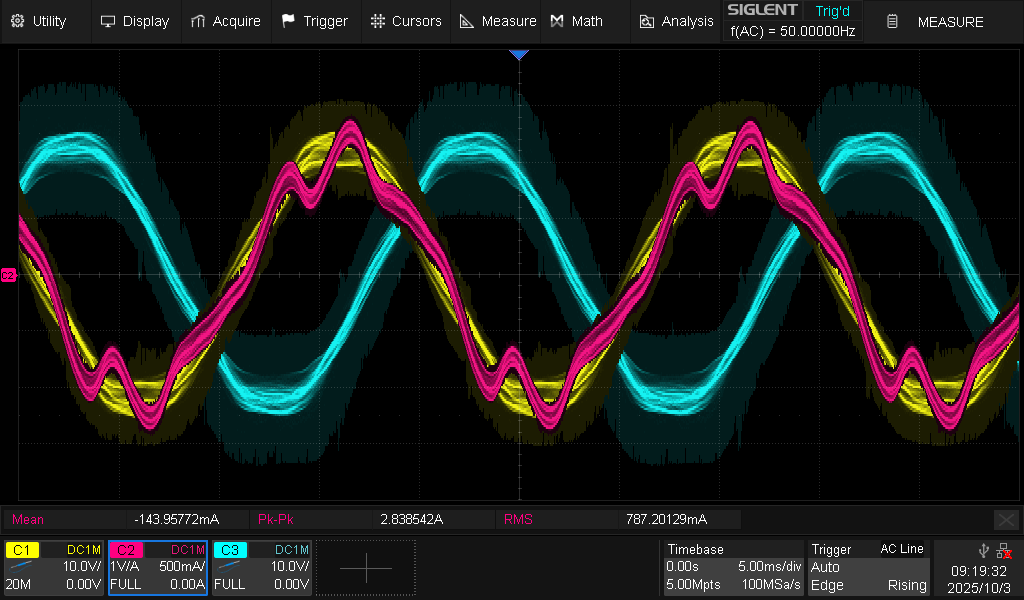Open the Acquire menu

[x=225, y=21]
